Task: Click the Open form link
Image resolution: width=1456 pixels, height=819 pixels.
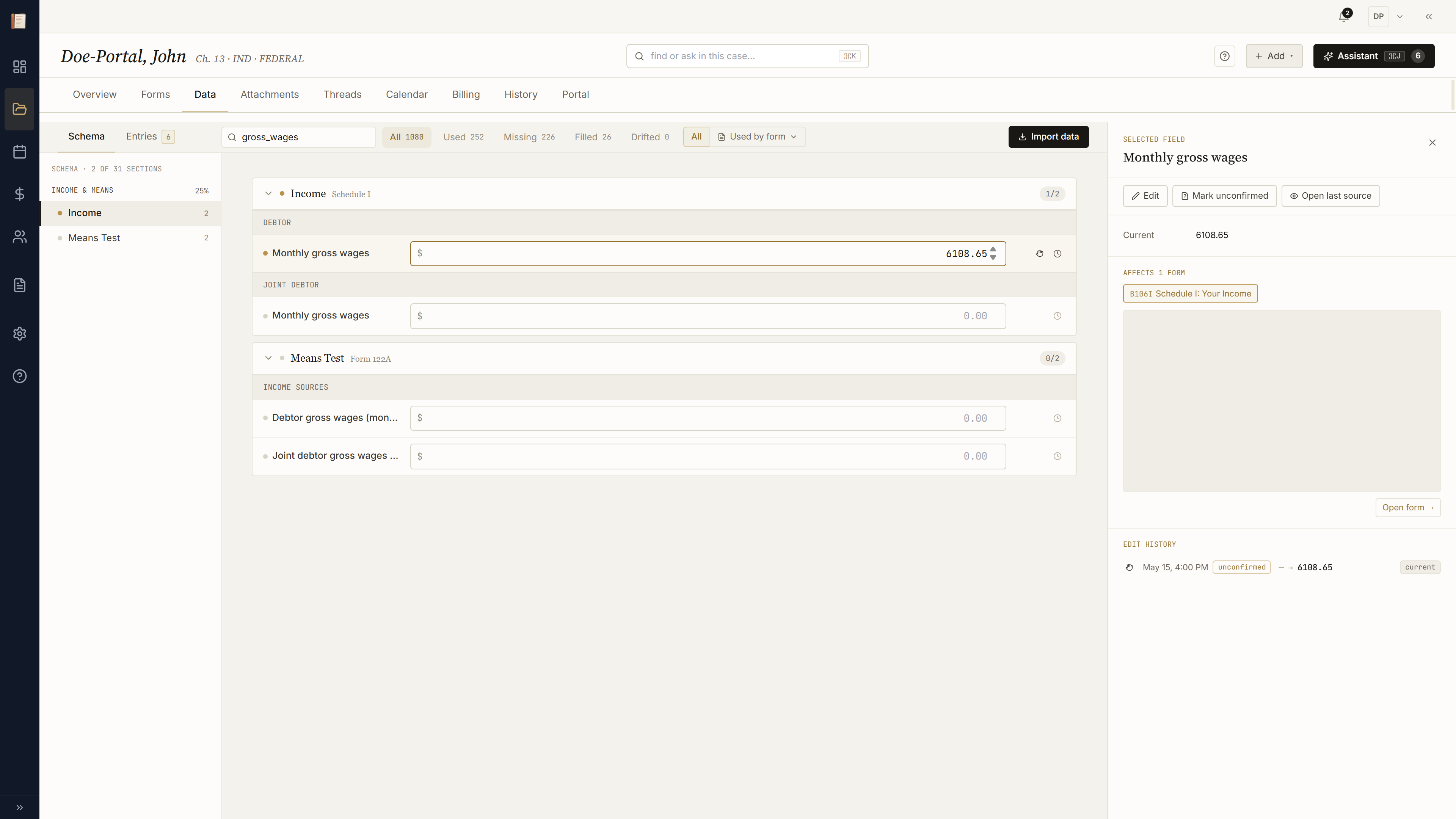Action: [1408, 508]
